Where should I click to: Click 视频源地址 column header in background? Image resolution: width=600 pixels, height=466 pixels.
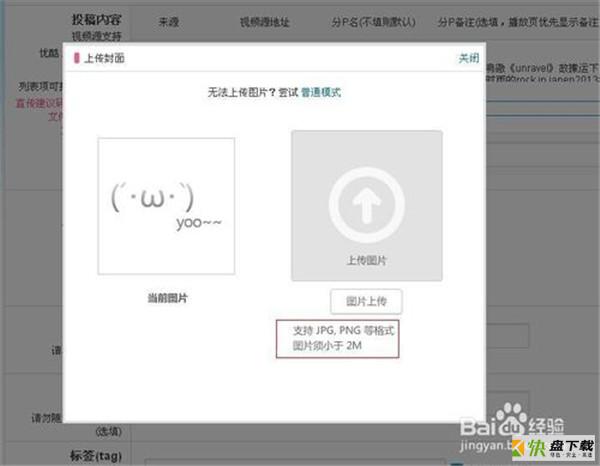(x=264, y=22)
